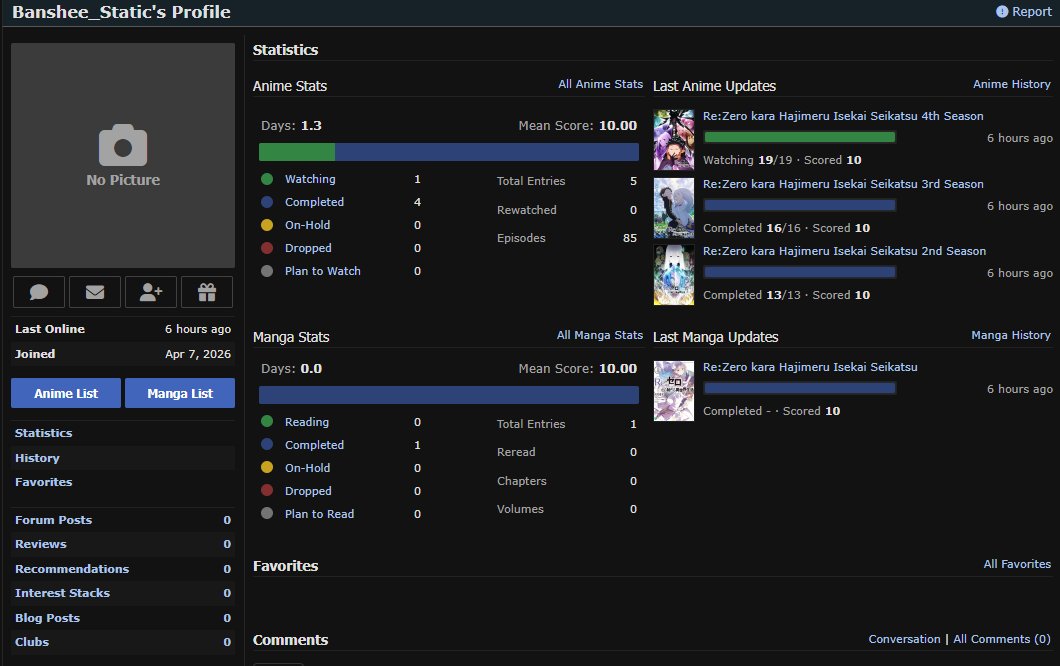Viewport: 1060px width, 666px height.
Task: Click the Episodes count 85
Action: [629, 238]
